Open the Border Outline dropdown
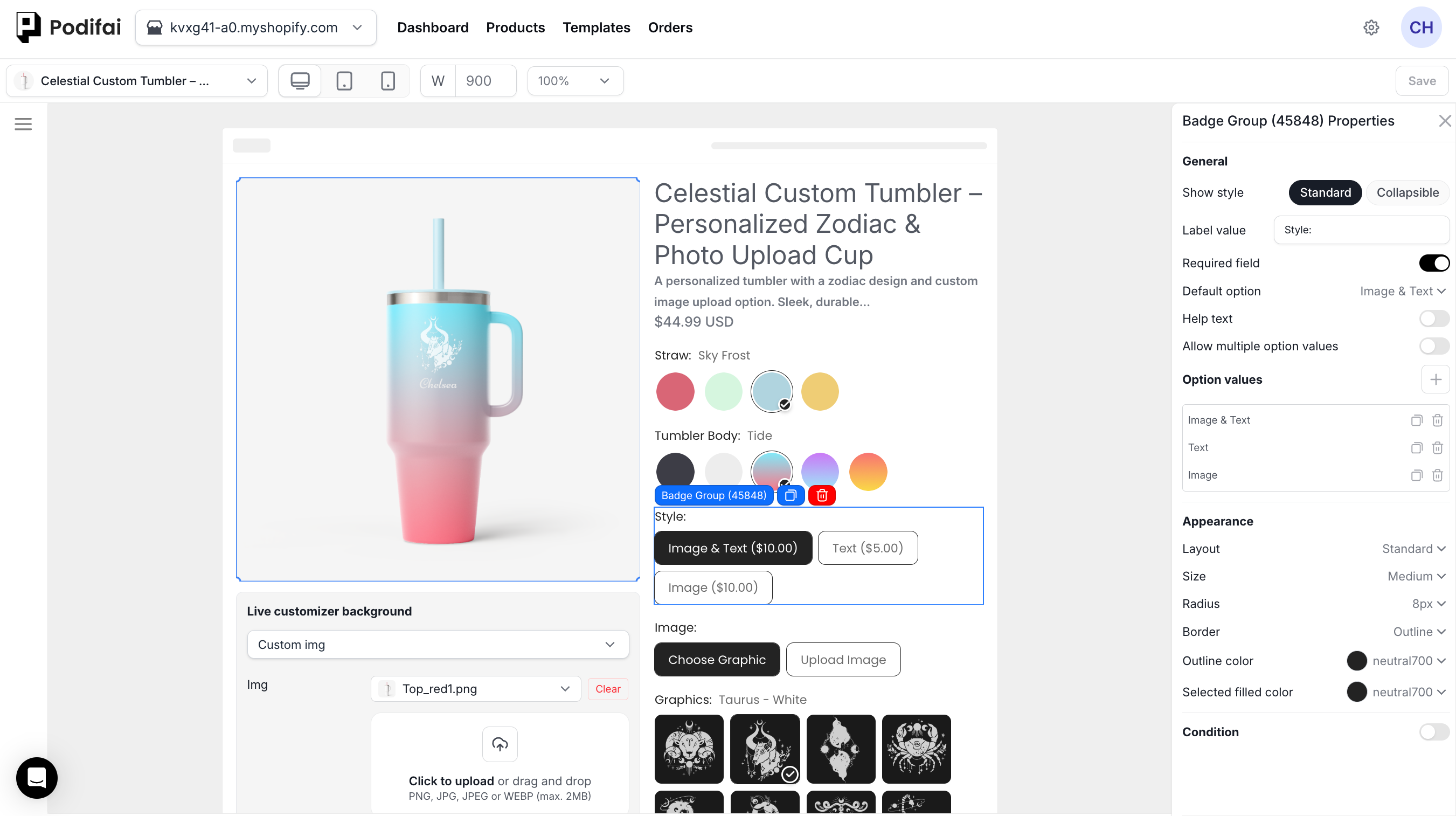Viewport: 1456px width, 816px height. 1419,632
